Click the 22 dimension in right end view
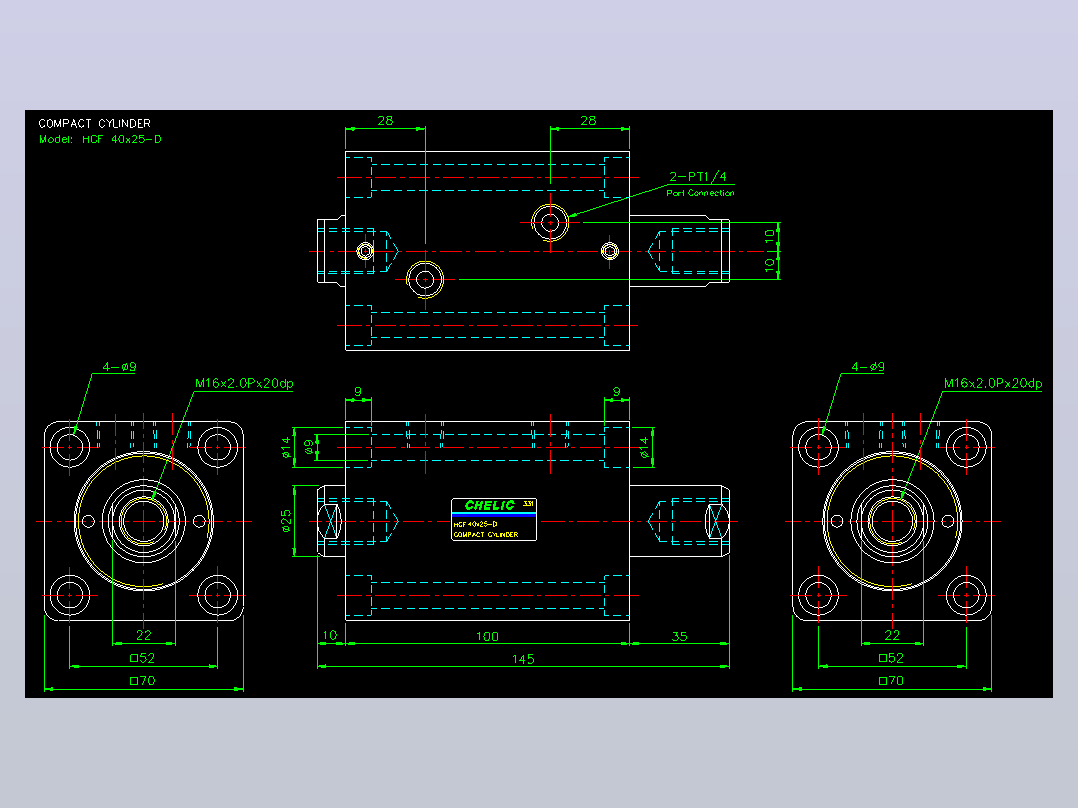Screen dimensions: 1078x808 [892, 635]
